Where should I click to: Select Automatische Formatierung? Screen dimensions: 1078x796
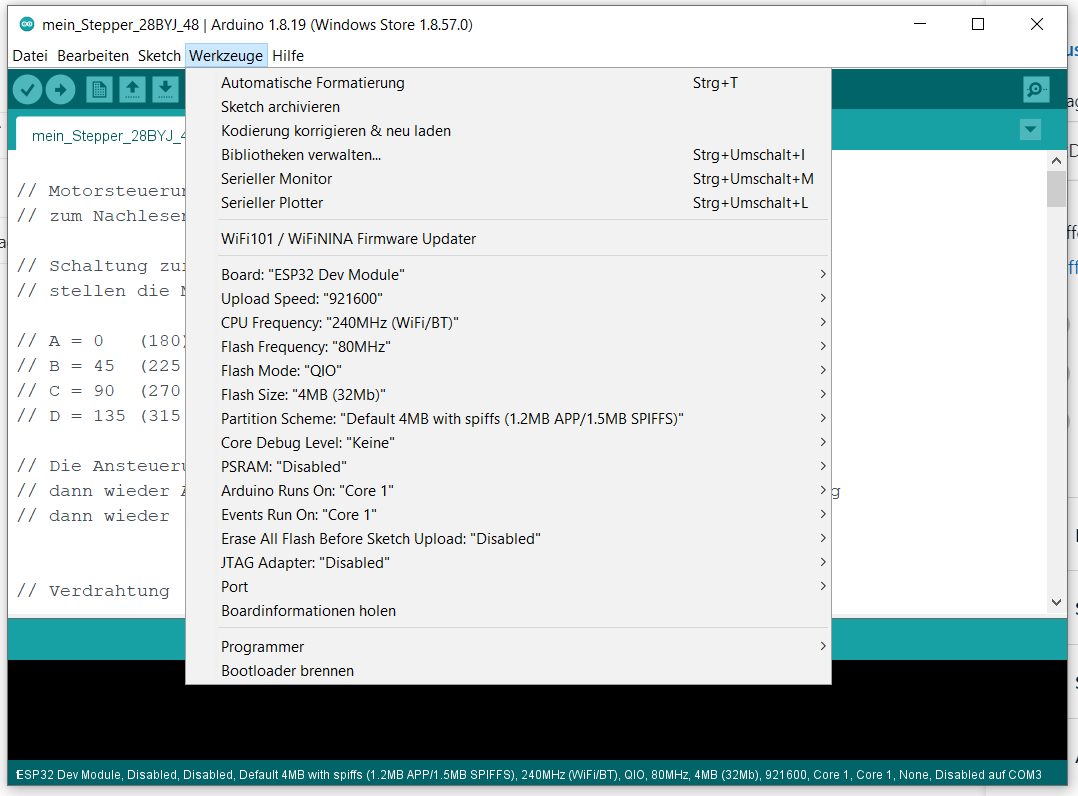(x=508, y=83)
